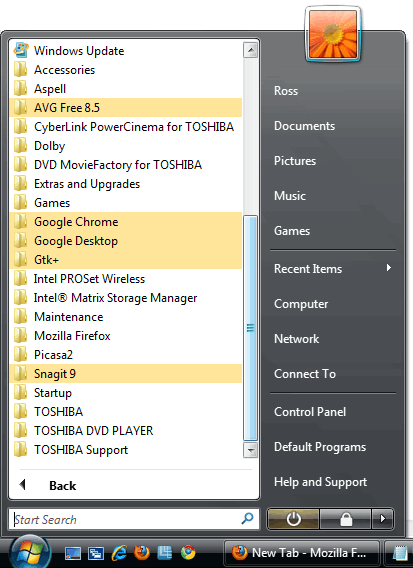
Task: Click the Show Desktop quick launch icon
Action: pos(72,553)
